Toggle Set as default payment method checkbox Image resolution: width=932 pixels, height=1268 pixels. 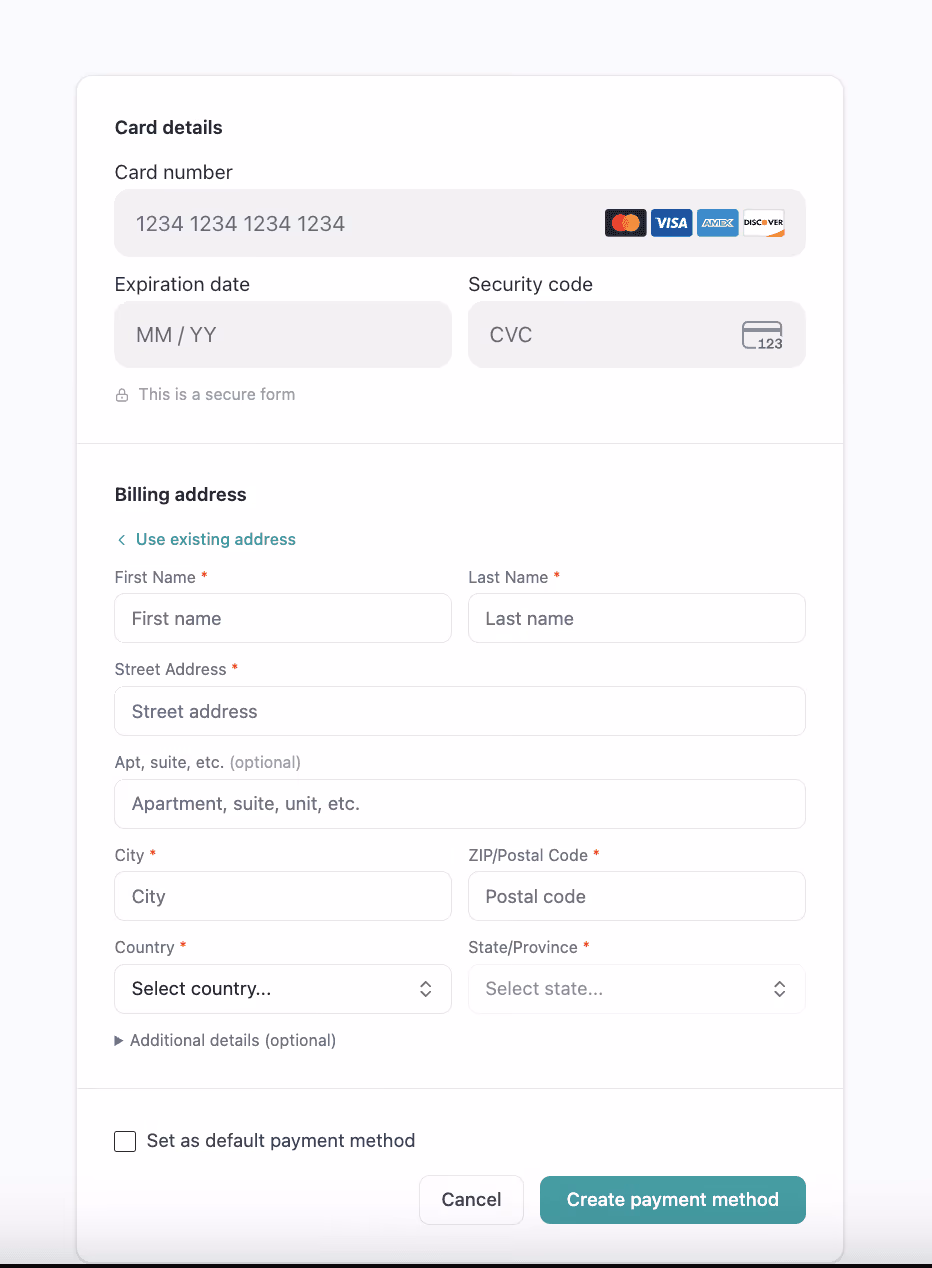[x=125, y=1141]
